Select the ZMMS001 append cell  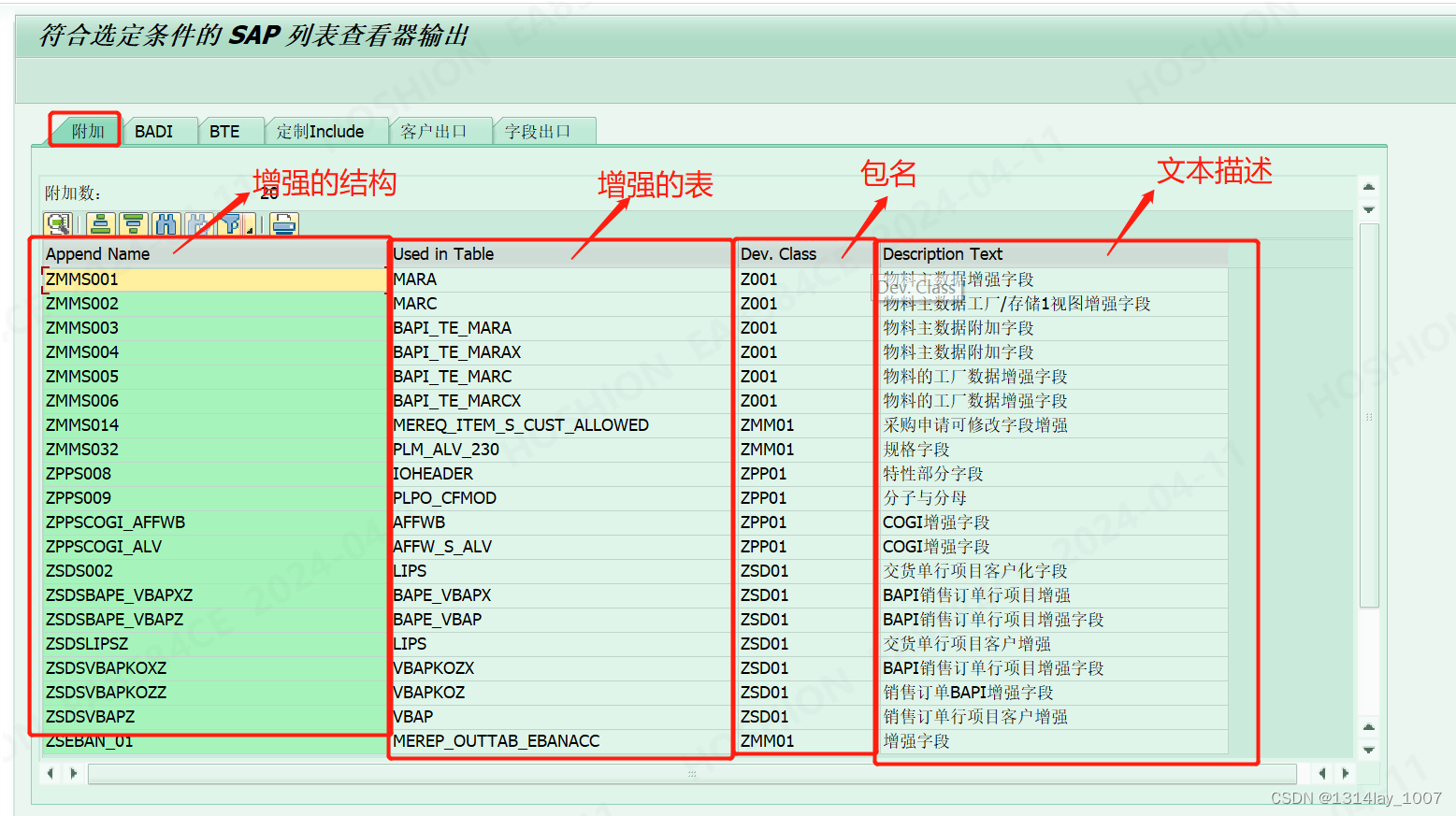pos(214,279)
